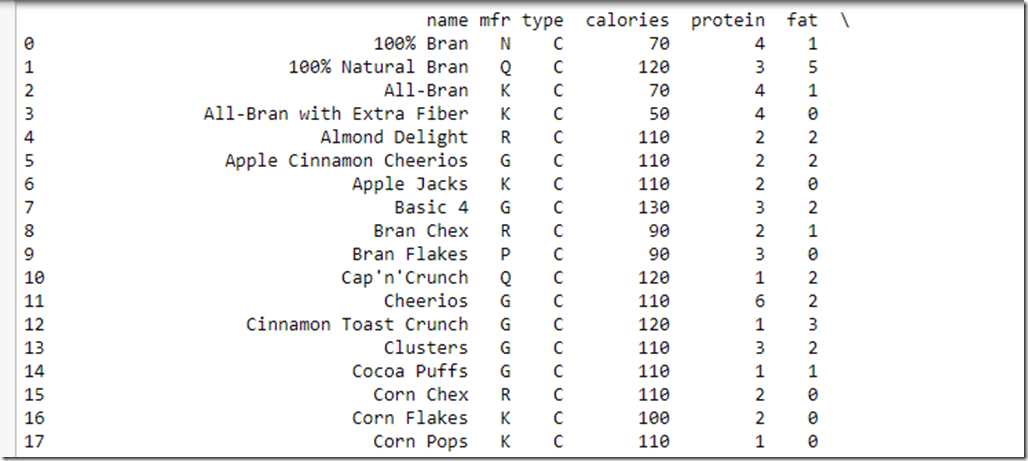This screenshot has height=461, width=1028.
Task: Click the "Cap'n'Crunch" cereal name
Action: 404,277
